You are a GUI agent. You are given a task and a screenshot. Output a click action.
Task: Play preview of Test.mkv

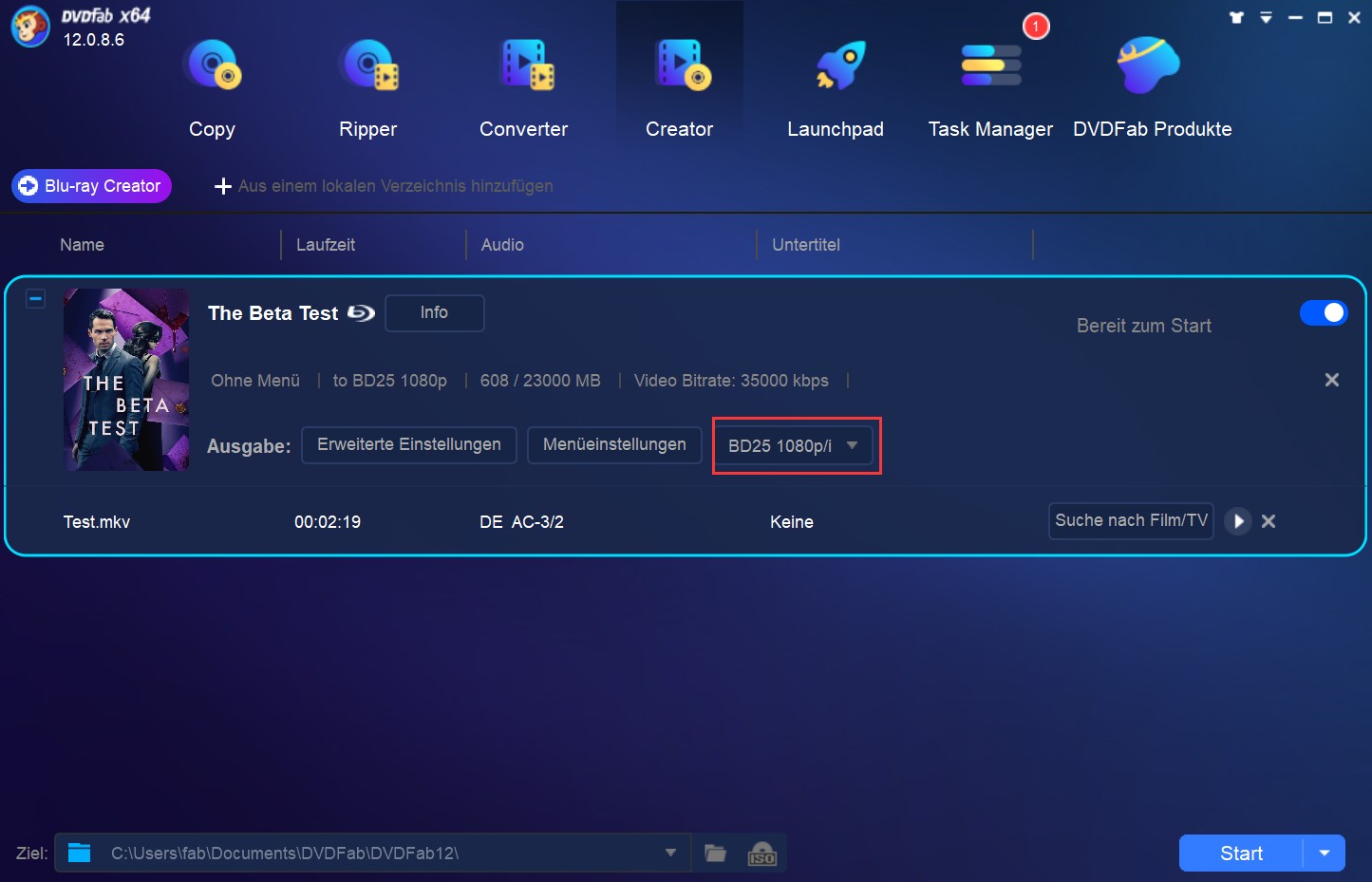click(1238, 521)
